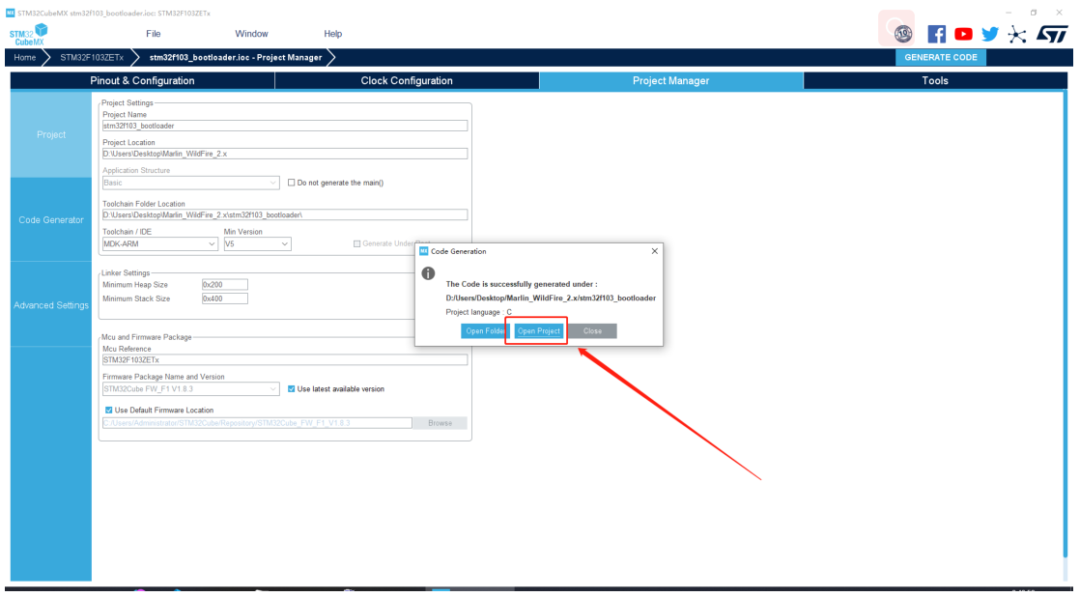Click the info icon in Code Generation dialog

[x=428, y=273]
